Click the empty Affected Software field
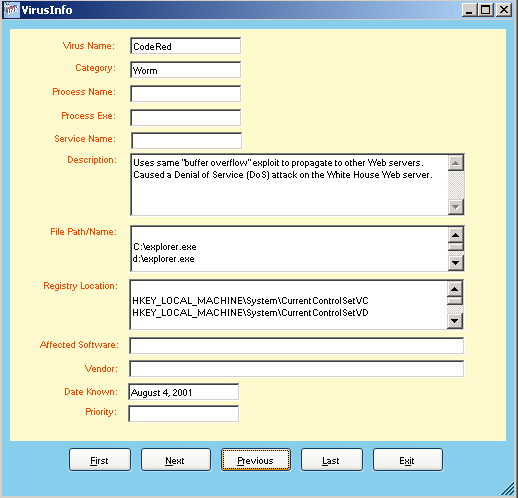Screen dimensions: 518x498 coord(296,346)
